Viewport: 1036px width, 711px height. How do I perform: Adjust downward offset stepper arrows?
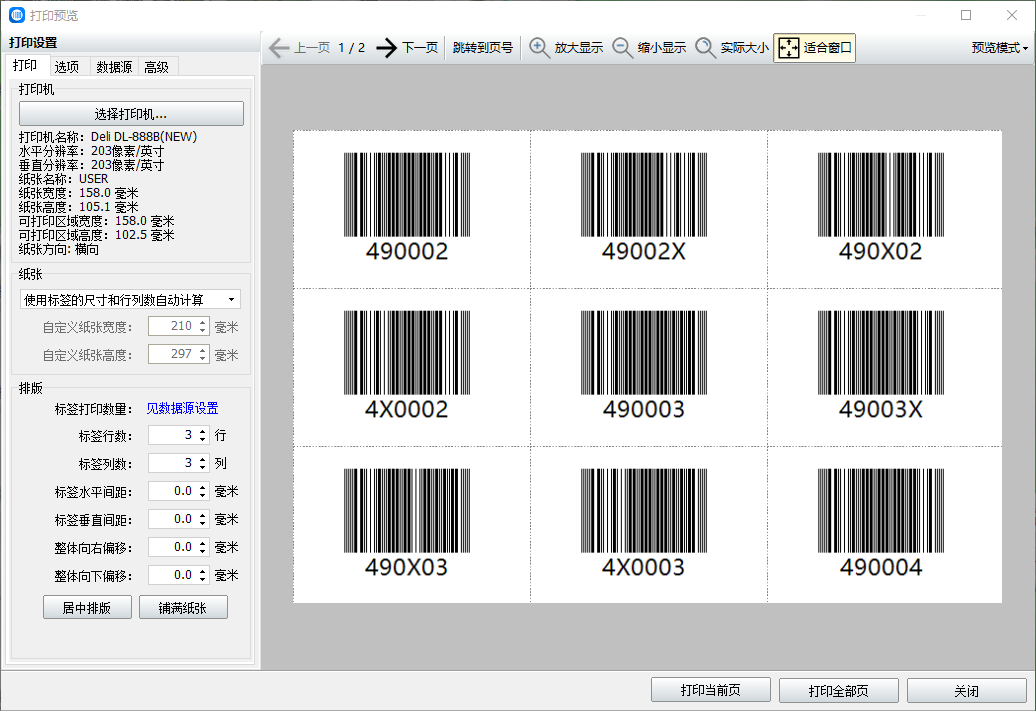(x=203, y=575)
